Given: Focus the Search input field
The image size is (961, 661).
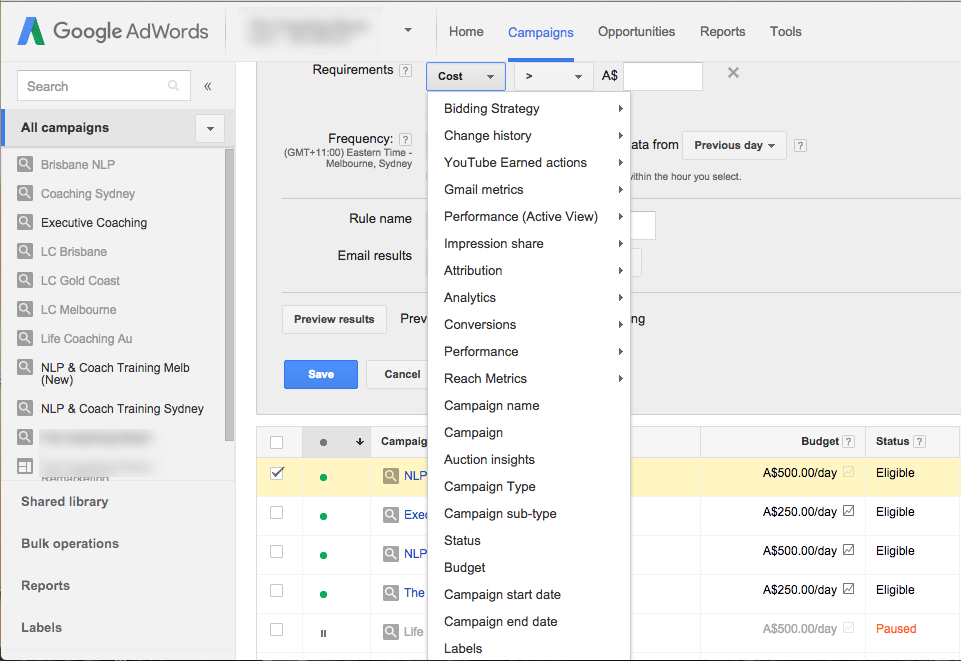Looking at the screenshot, I should coord(104,86).
